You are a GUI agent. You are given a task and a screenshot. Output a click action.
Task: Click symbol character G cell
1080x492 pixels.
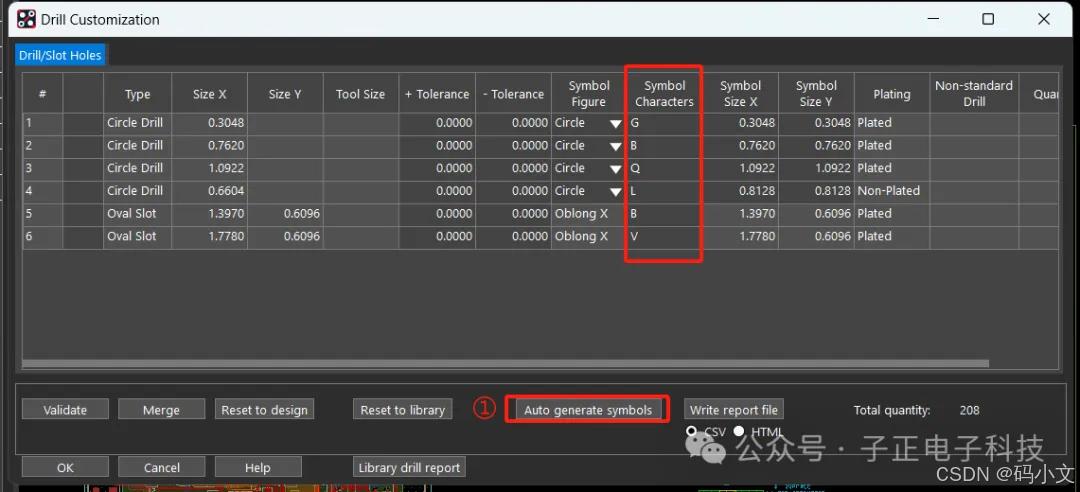[664, 123]
